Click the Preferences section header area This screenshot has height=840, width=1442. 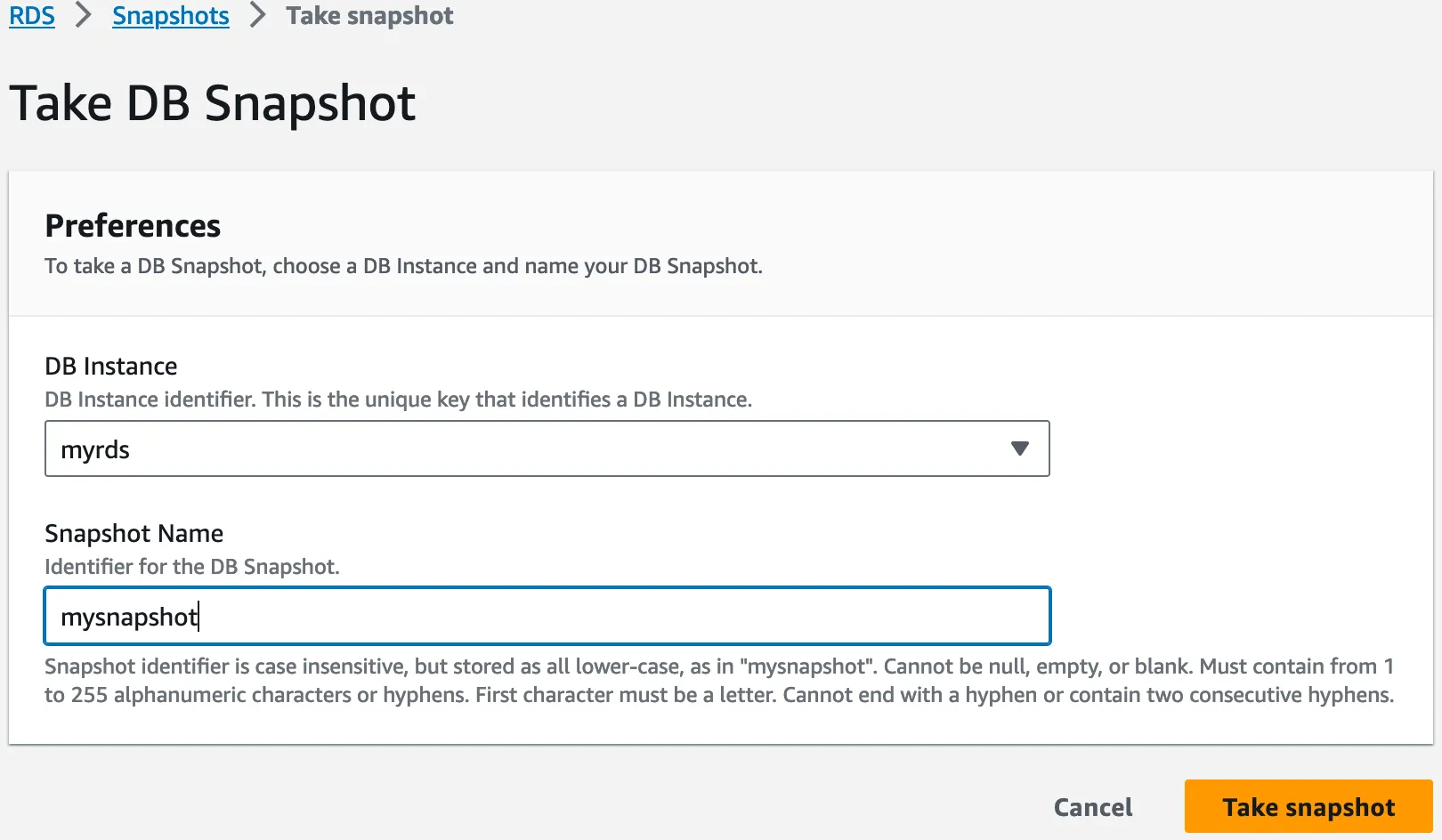133,225
